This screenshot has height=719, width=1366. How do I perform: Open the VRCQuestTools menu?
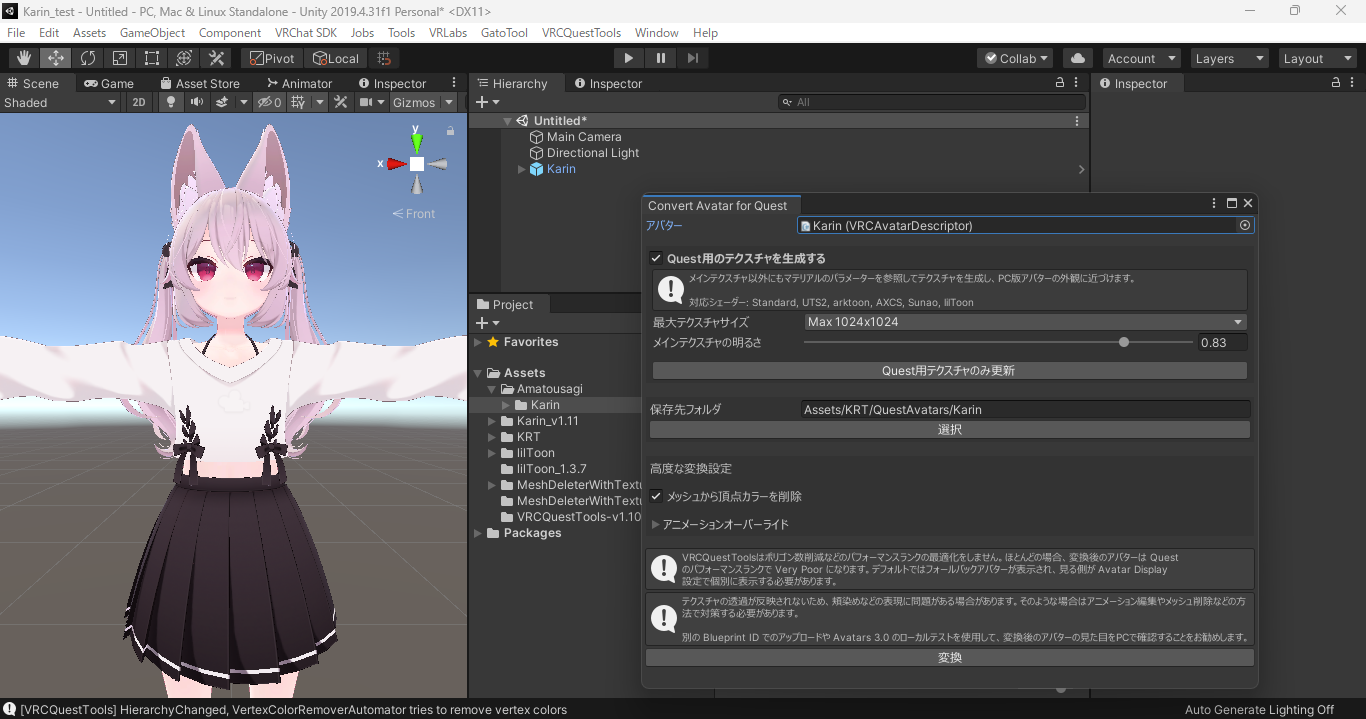click(x=581, y=32)
